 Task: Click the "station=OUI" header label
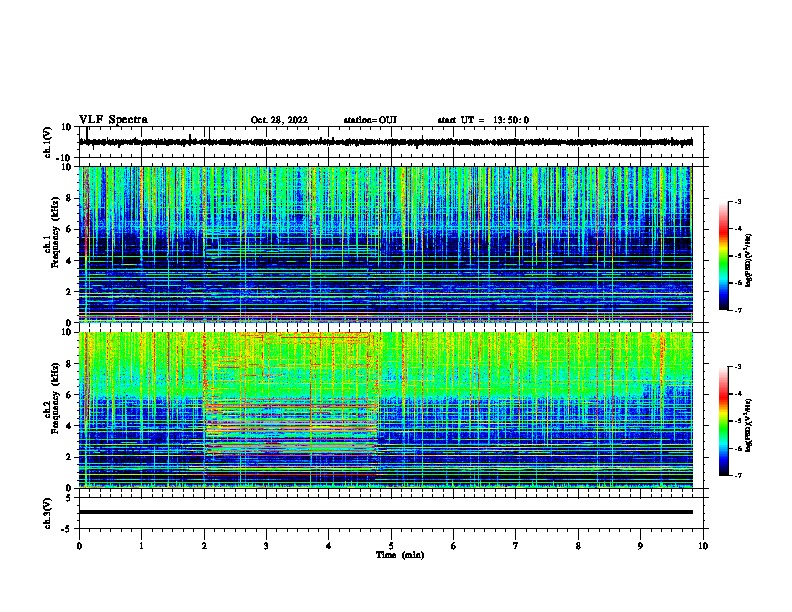click(370, 120)
